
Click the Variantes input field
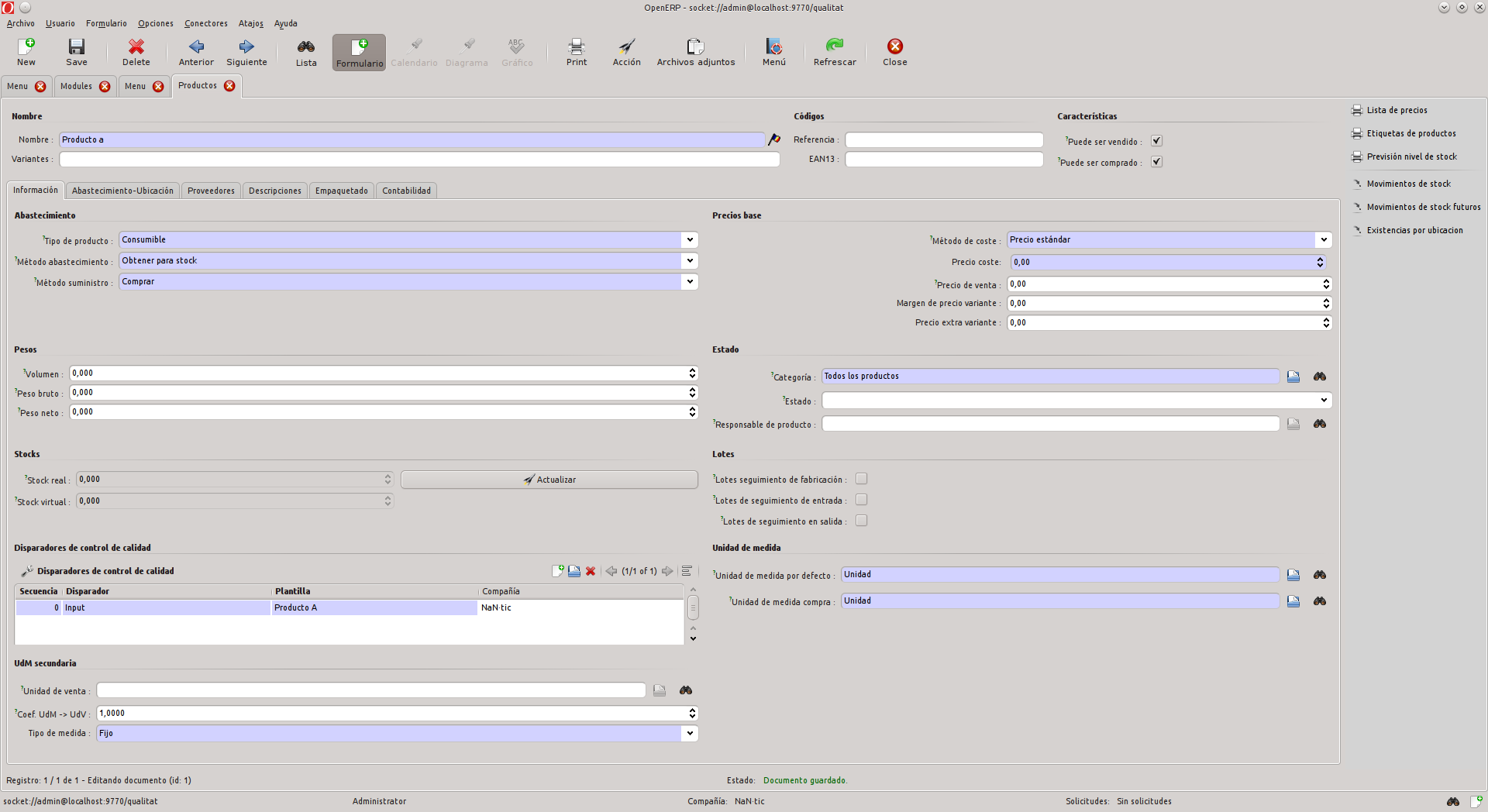click(x=419, y=160)
